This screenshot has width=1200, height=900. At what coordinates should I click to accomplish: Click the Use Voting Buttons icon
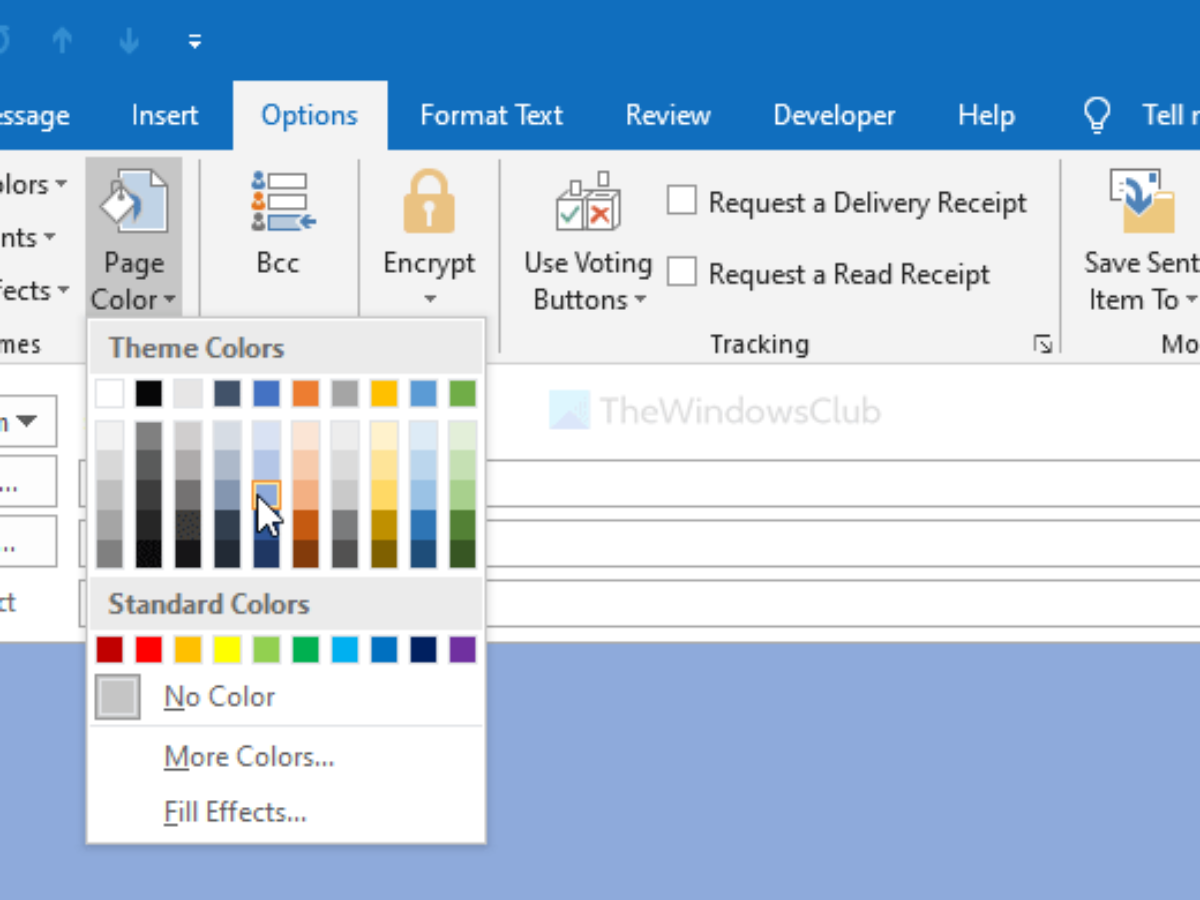tap(588, 201)
